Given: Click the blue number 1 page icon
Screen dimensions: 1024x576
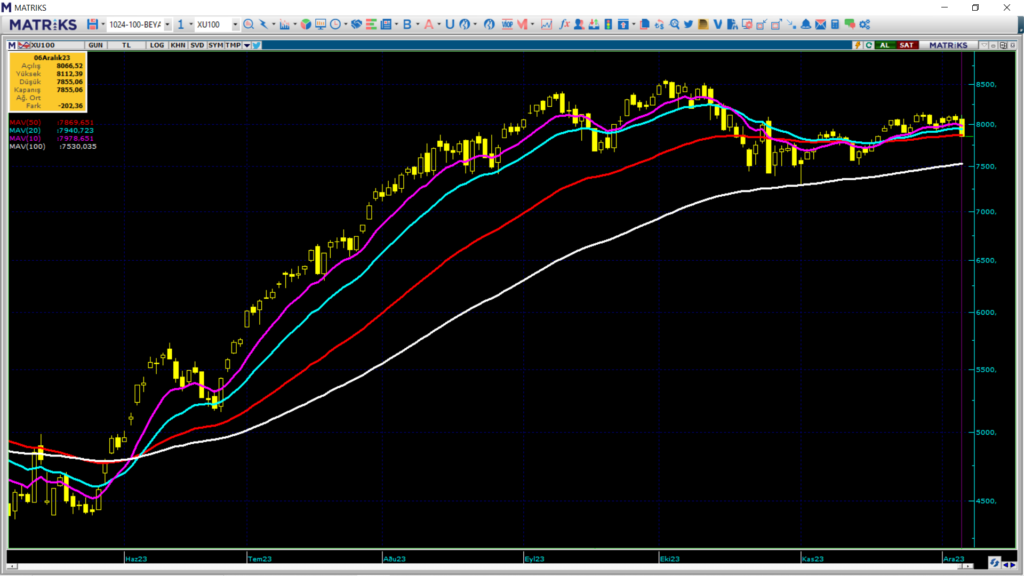Looking at the screenshot, I should point(181,24).
